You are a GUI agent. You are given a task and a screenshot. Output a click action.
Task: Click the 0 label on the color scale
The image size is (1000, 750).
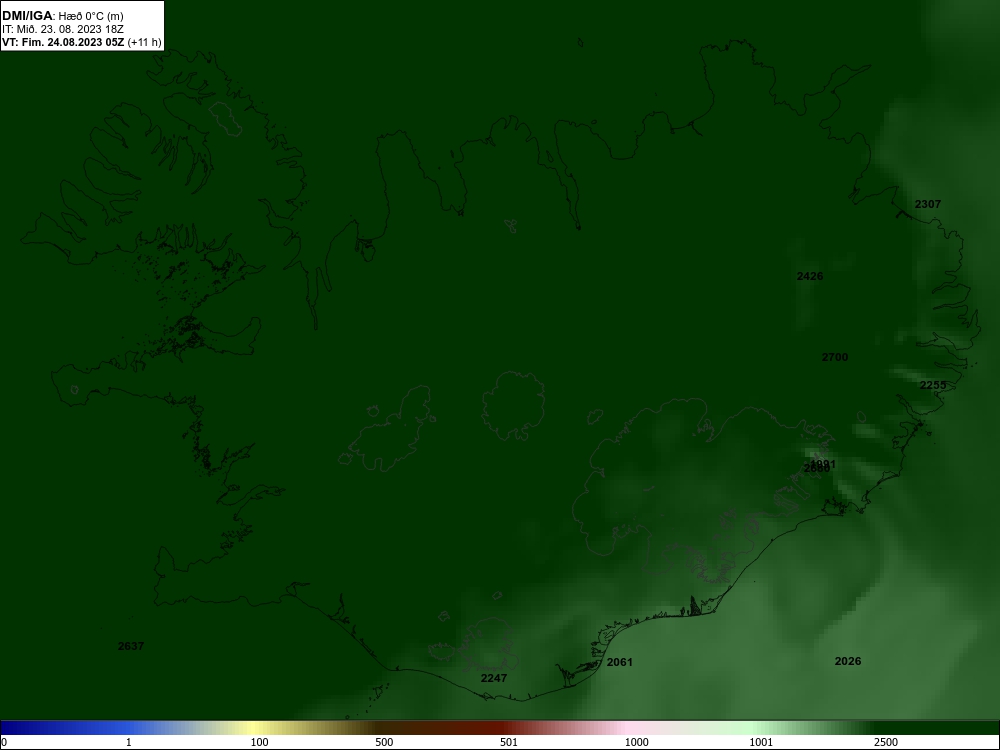tap(4, 742)
